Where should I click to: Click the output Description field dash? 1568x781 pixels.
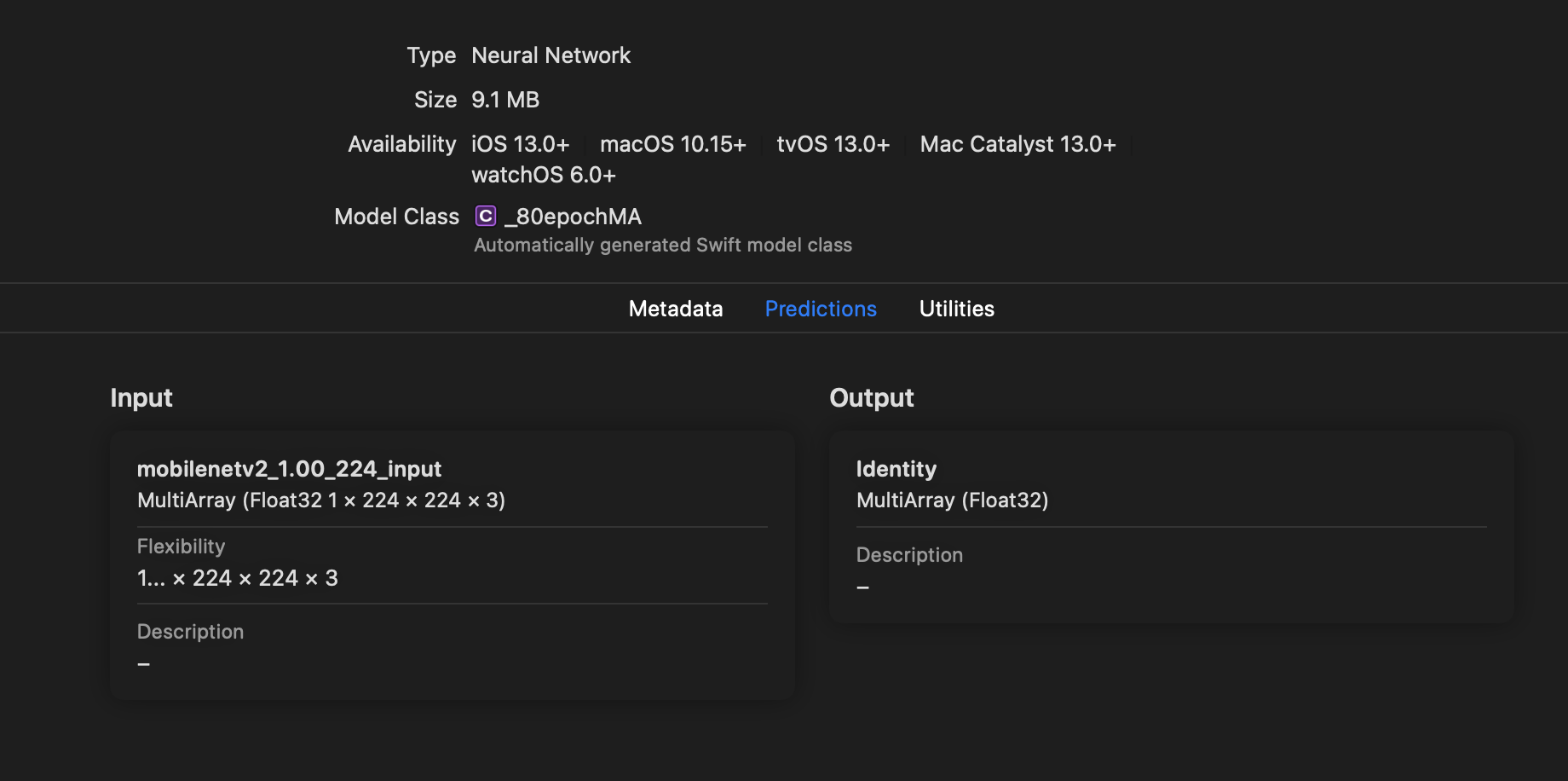tap(862, 586)
